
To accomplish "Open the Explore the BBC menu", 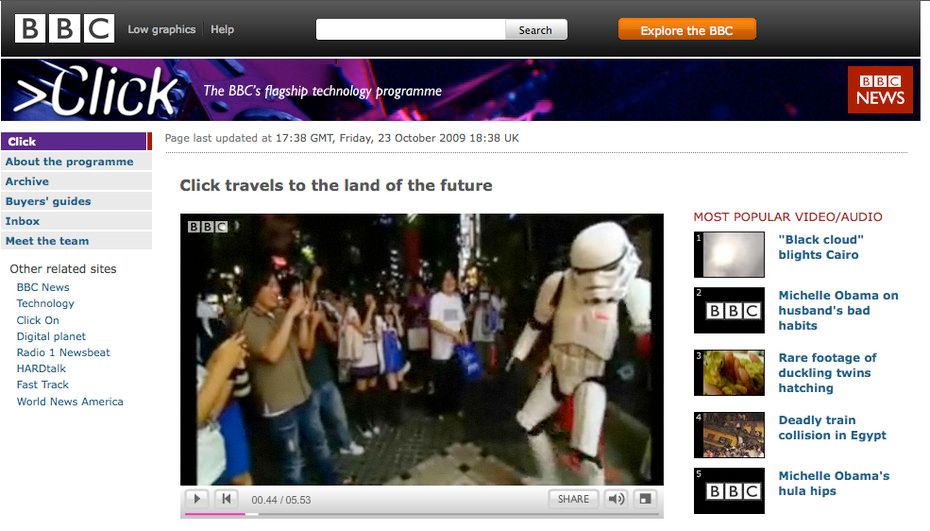I will coord(686,30).
